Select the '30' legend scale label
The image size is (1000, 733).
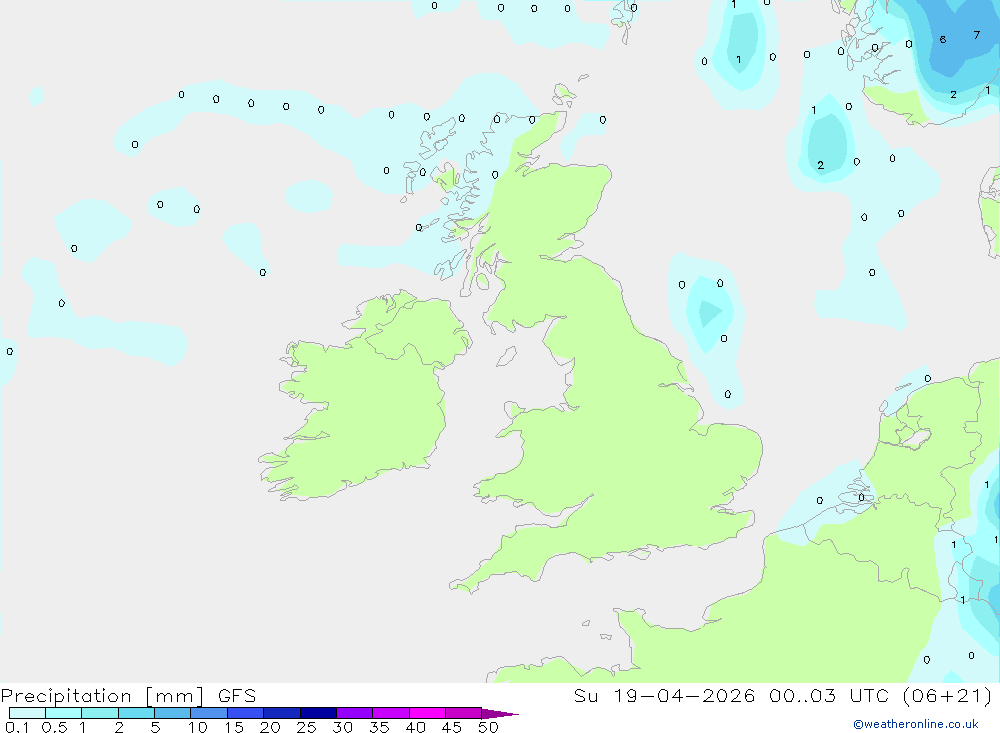tap(342, 727)
